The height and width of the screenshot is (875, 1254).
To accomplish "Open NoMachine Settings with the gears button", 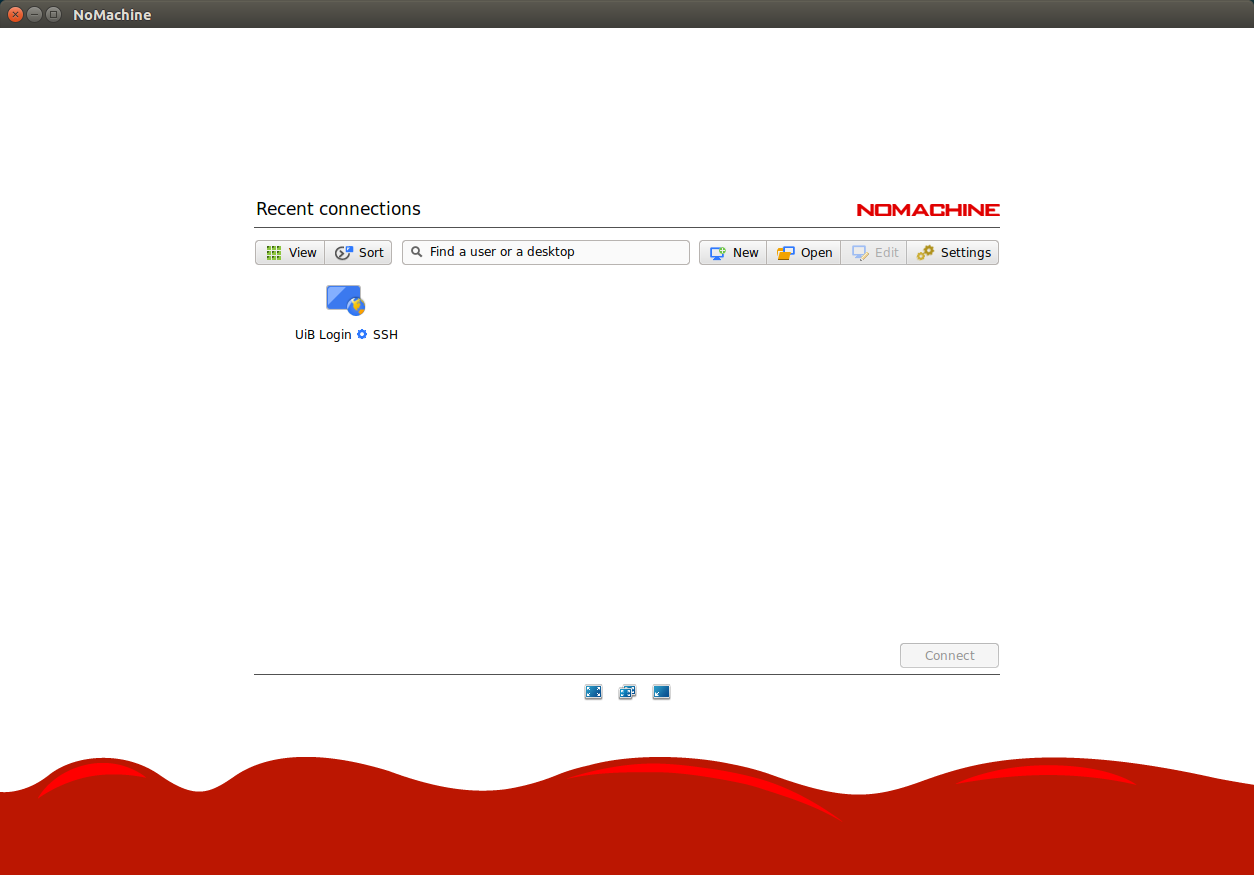I will (953, 253).
